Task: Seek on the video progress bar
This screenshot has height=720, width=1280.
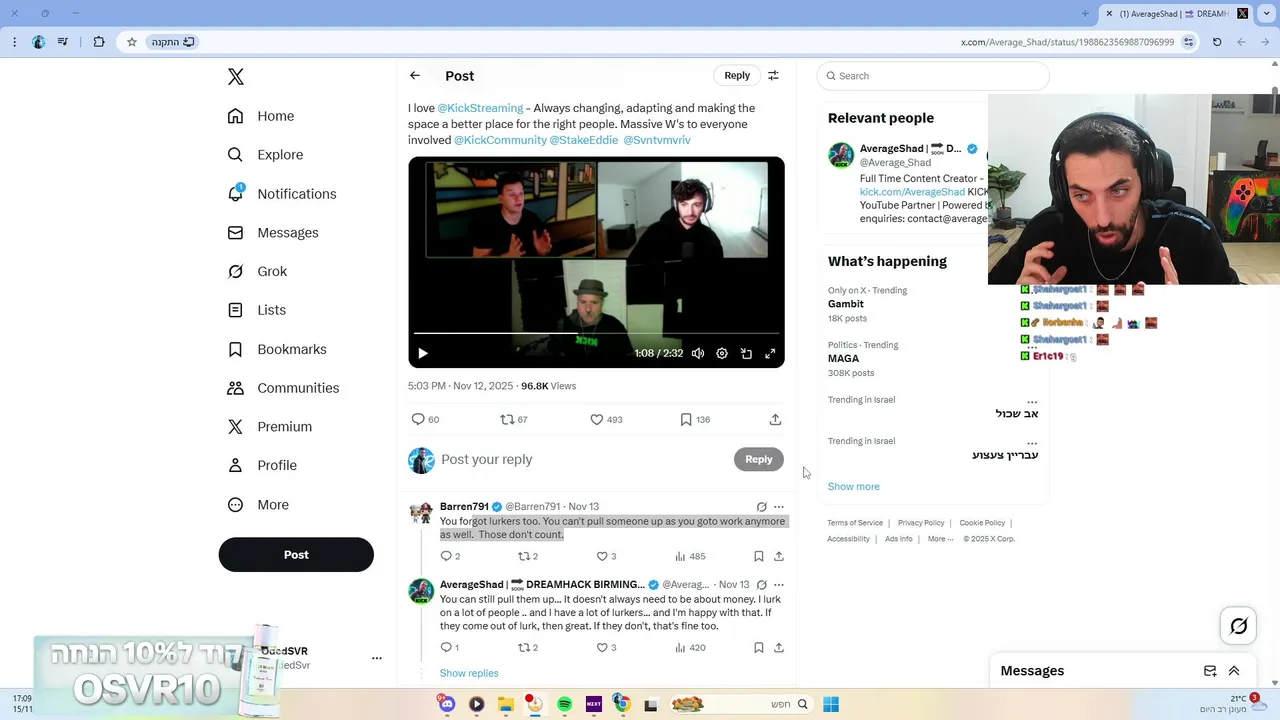Action: tap(596, 333)
